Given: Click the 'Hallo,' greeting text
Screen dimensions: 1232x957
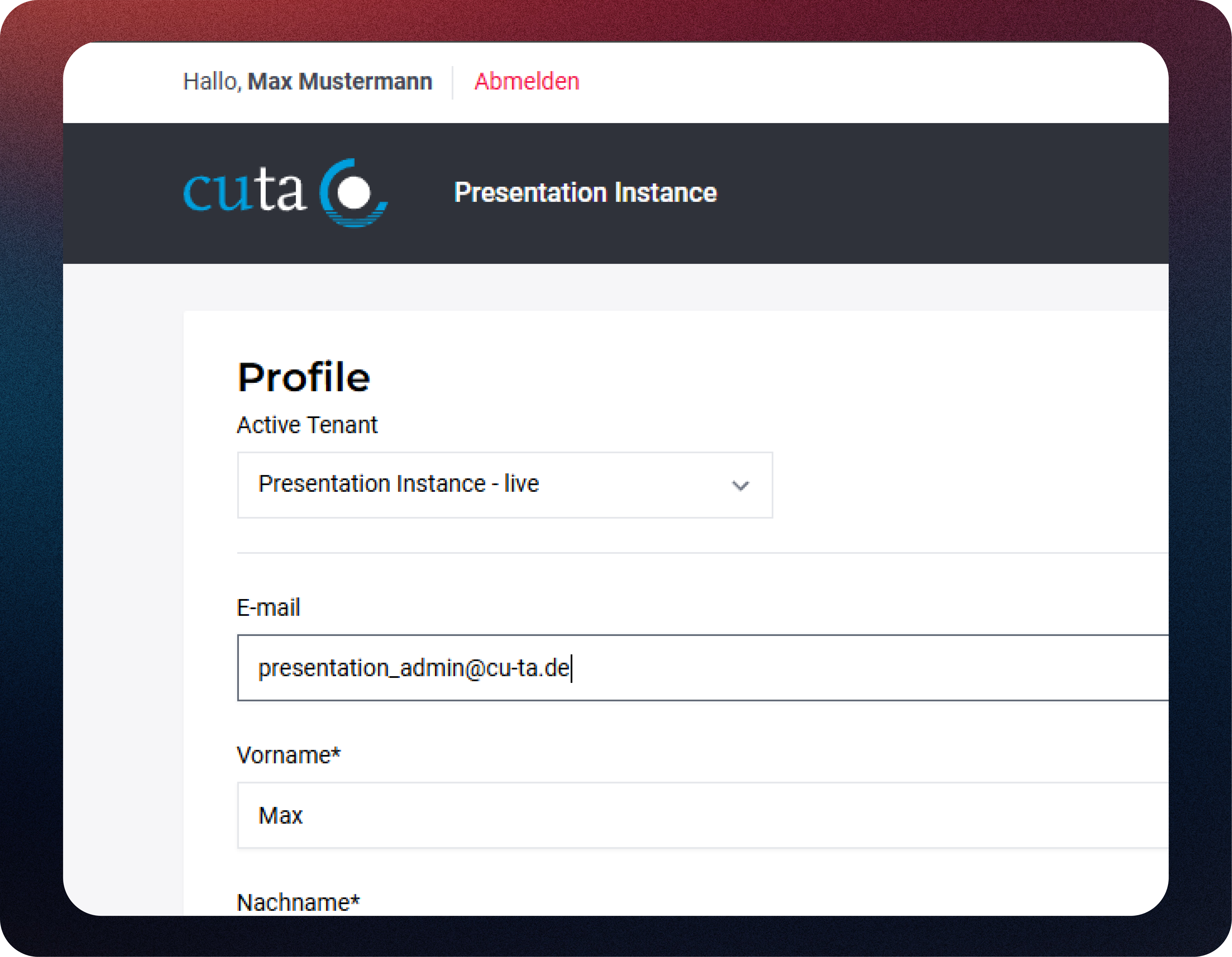Looking at the screenshot, I should click(212, 82).
